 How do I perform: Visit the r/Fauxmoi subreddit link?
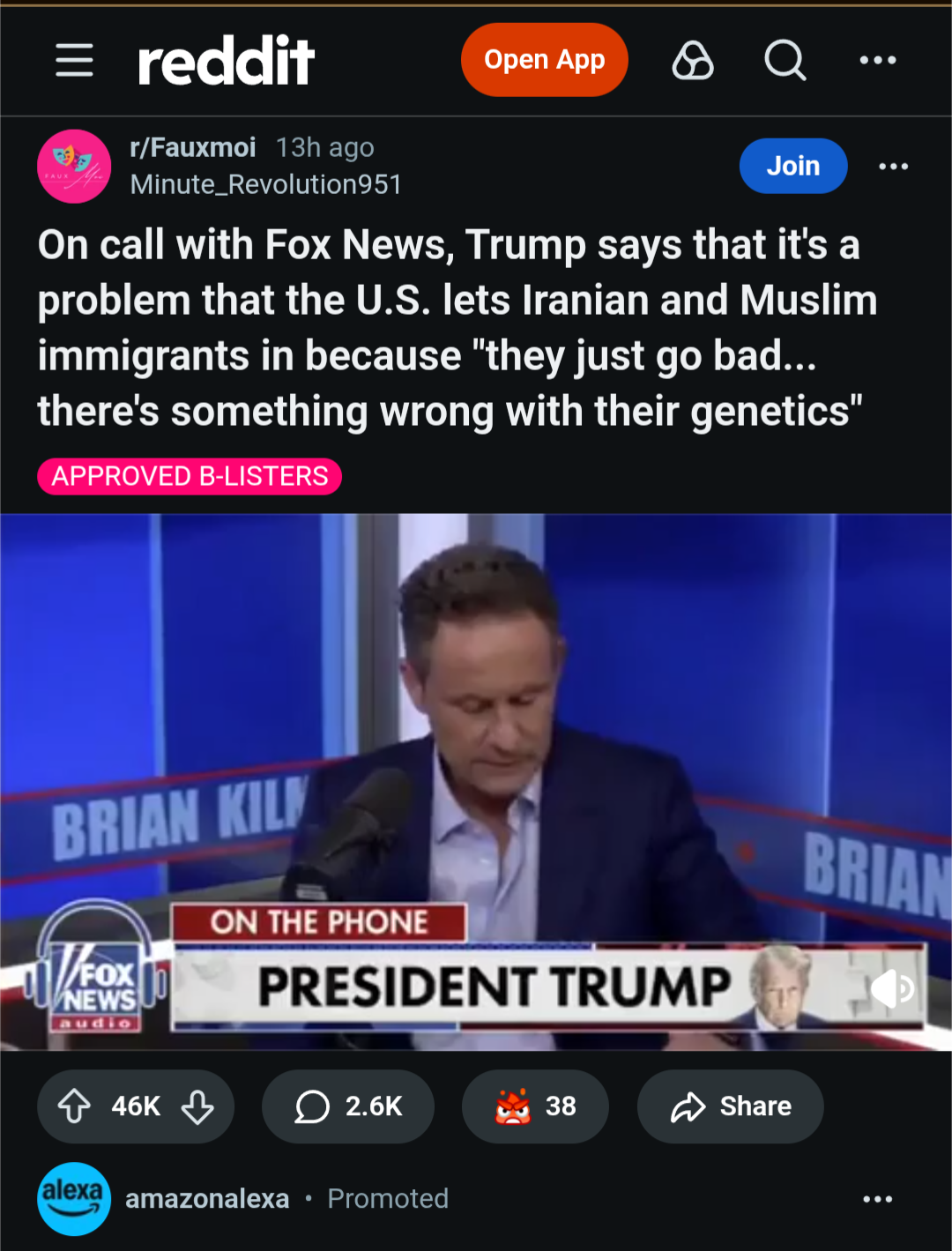click(x=193, y=147)
